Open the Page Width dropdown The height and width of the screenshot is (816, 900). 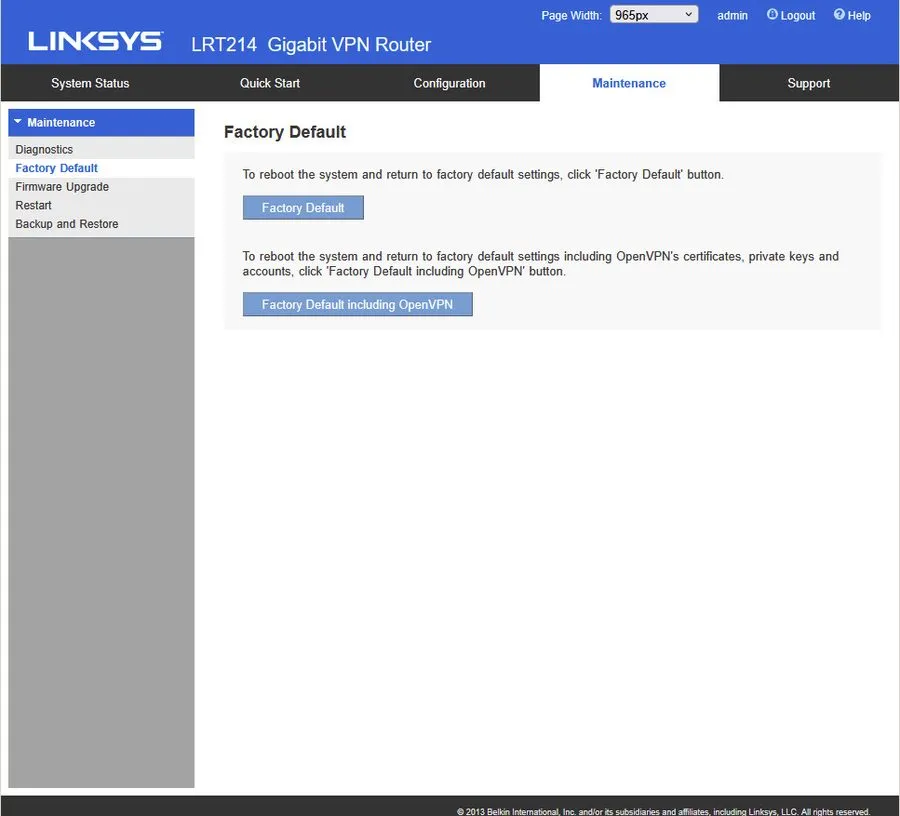(654, 14)
